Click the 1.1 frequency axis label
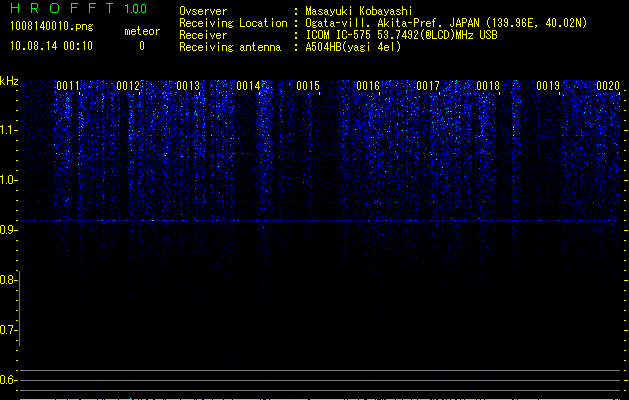This screenshot has height=400, width=629. click(8, 130)
